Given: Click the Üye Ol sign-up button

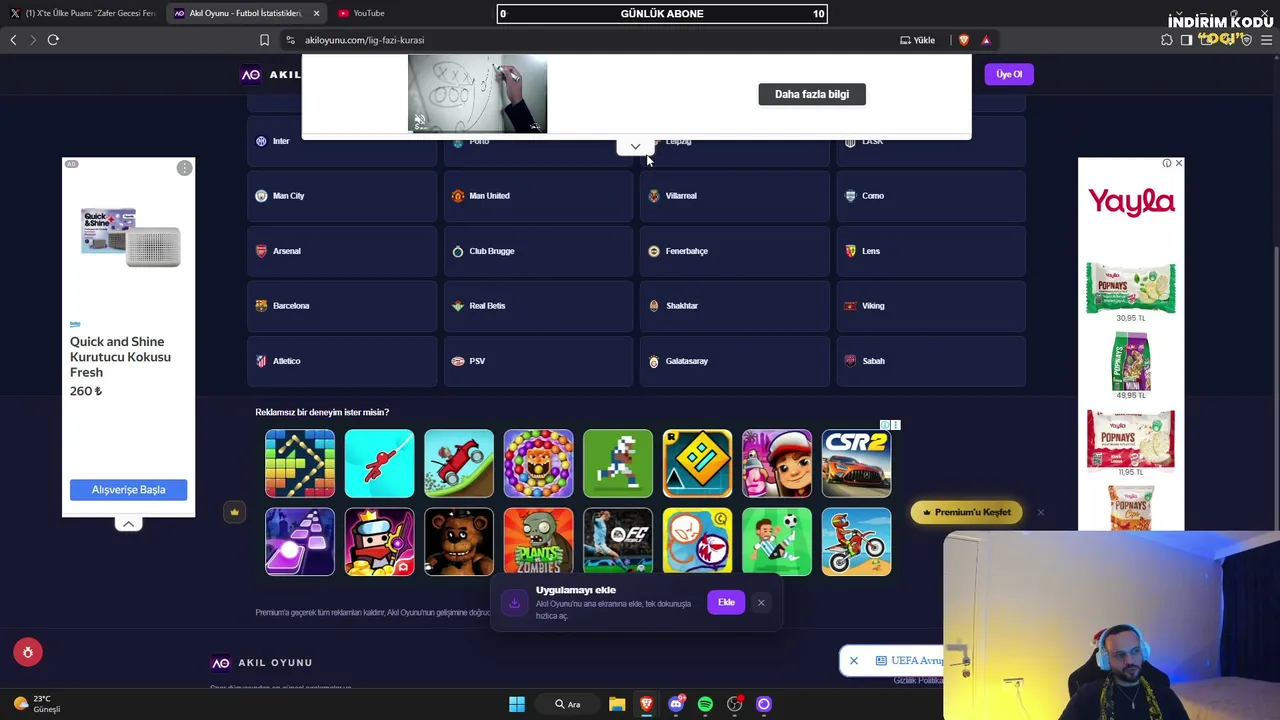Looking at the screenshot, I should tap(1009, 74).
